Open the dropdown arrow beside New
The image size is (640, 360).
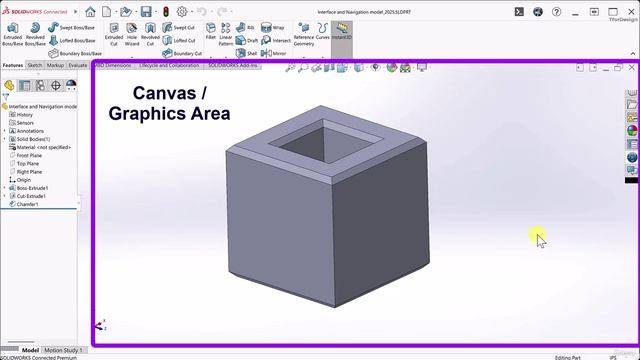(116, 12)
